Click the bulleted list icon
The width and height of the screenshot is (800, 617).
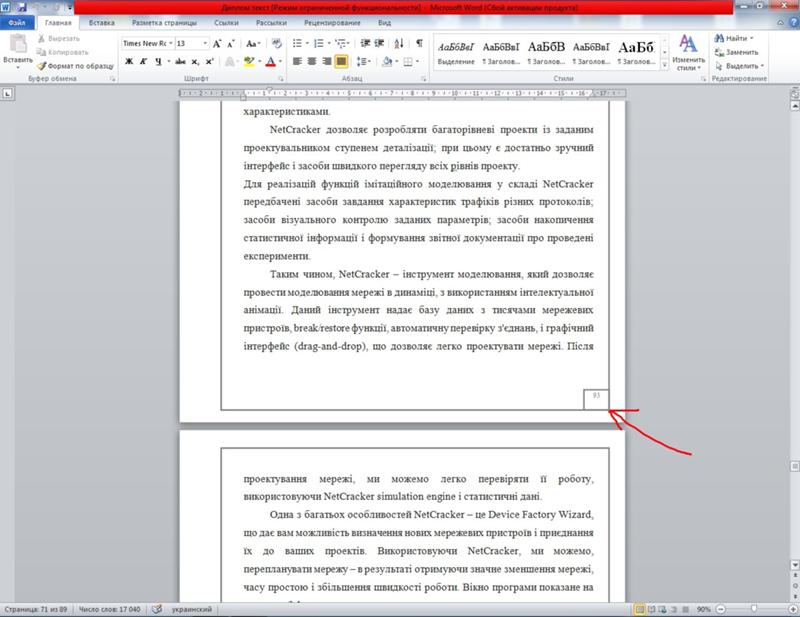[297, 43]
